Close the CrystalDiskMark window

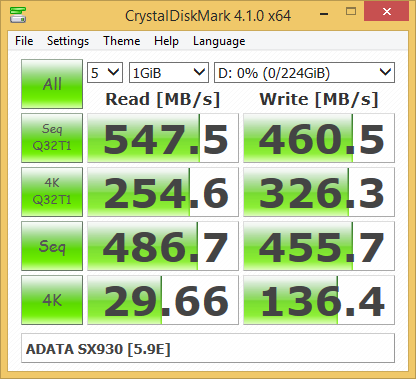pyautogui.click(x=386, y=11)
